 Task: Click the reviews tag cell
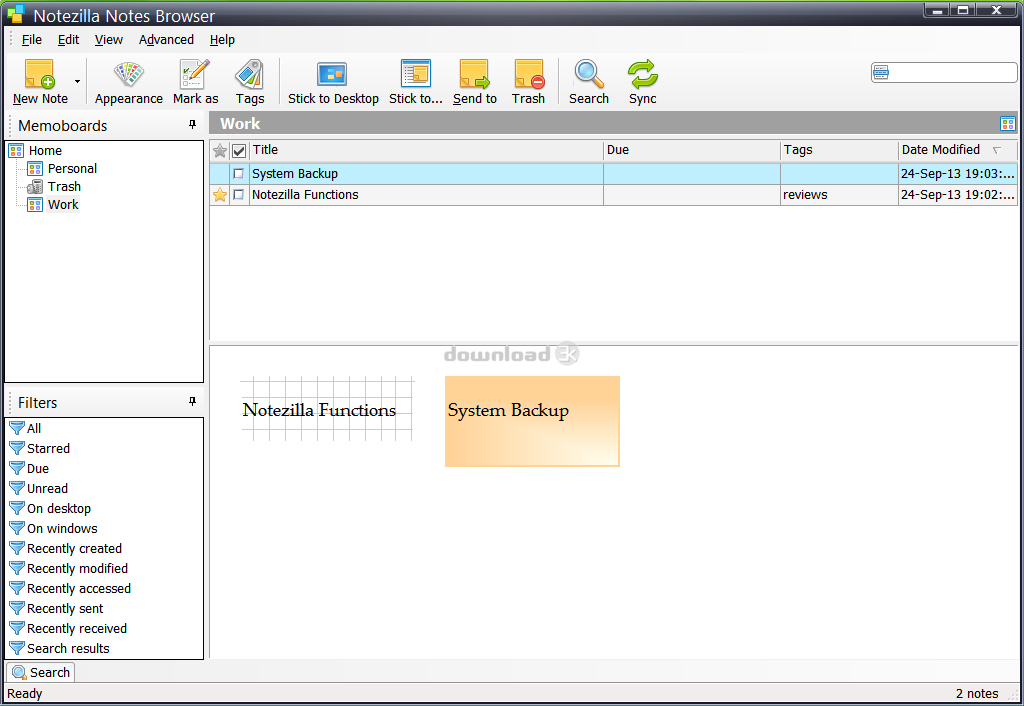pos(839,195)
